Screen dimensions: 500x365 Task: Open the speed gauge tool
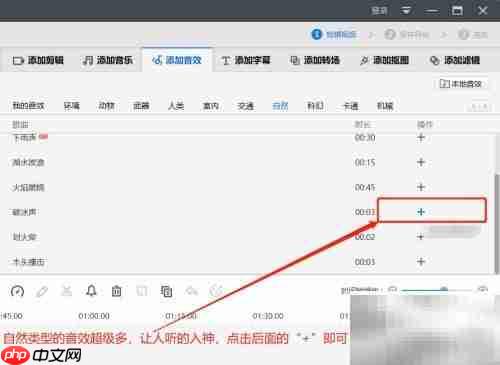[17, 291]
